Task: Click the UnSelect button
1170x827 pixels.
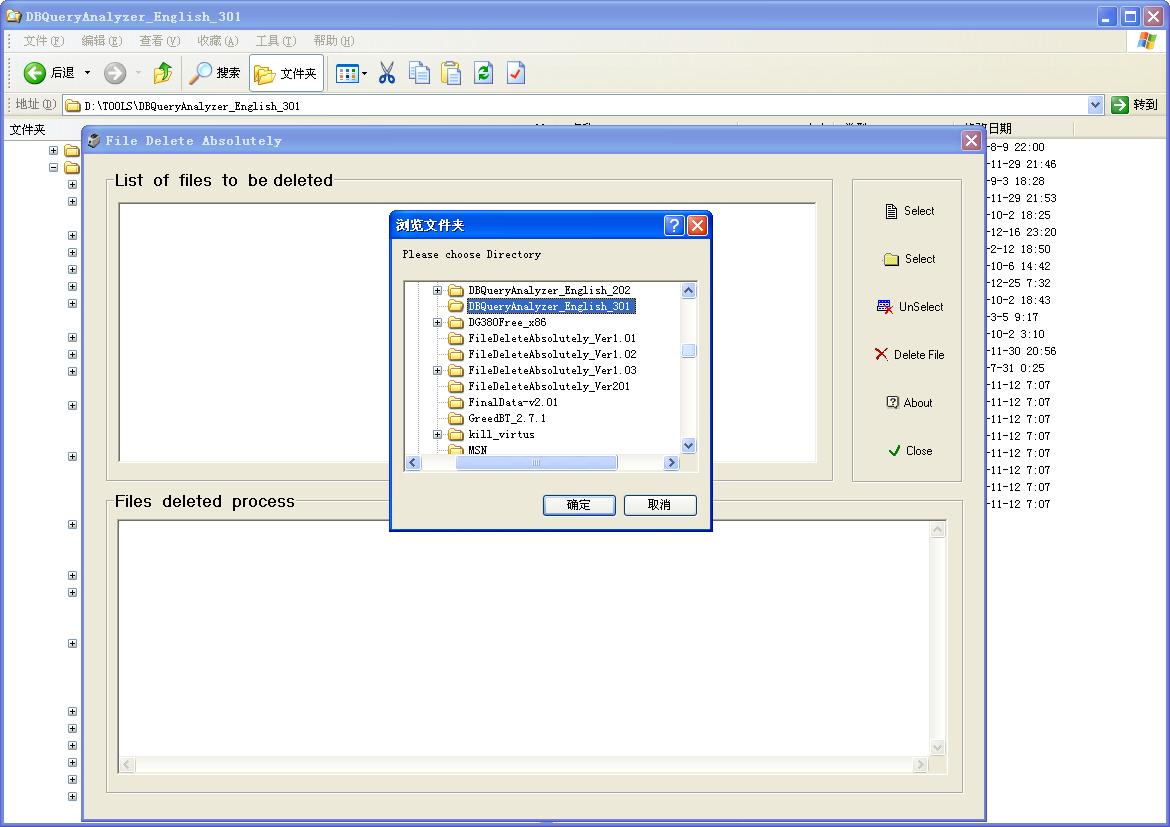Action: [909, 307]
